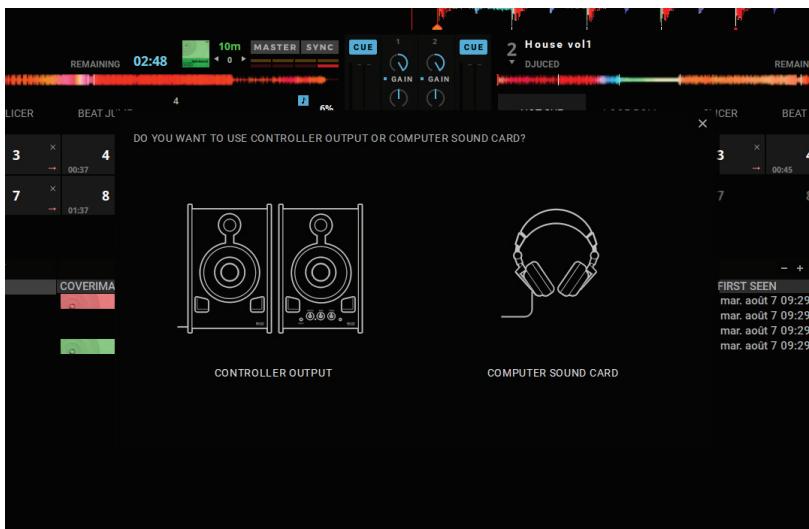This screenshot has width=809, height=529.
Task: Delete left deck hot cue 7 with X
Action: (53, 189)
